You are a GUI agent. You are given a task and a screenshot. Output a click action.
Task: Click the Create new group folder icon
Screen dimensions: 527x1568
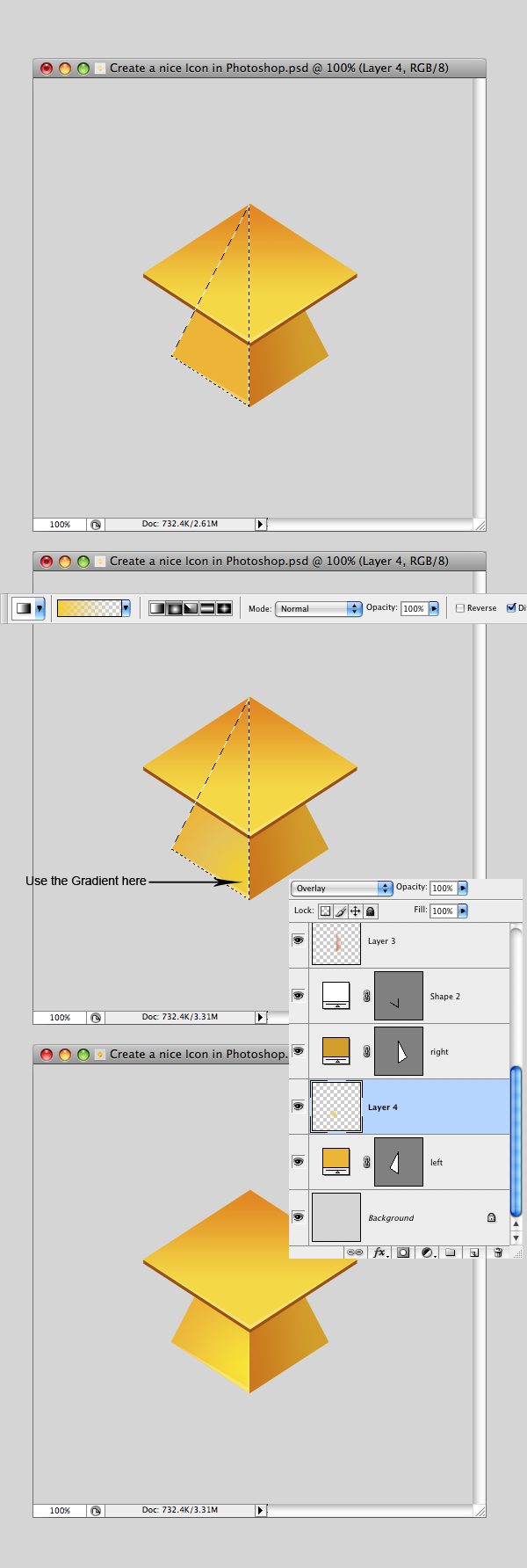click(x=450, y=1252)
